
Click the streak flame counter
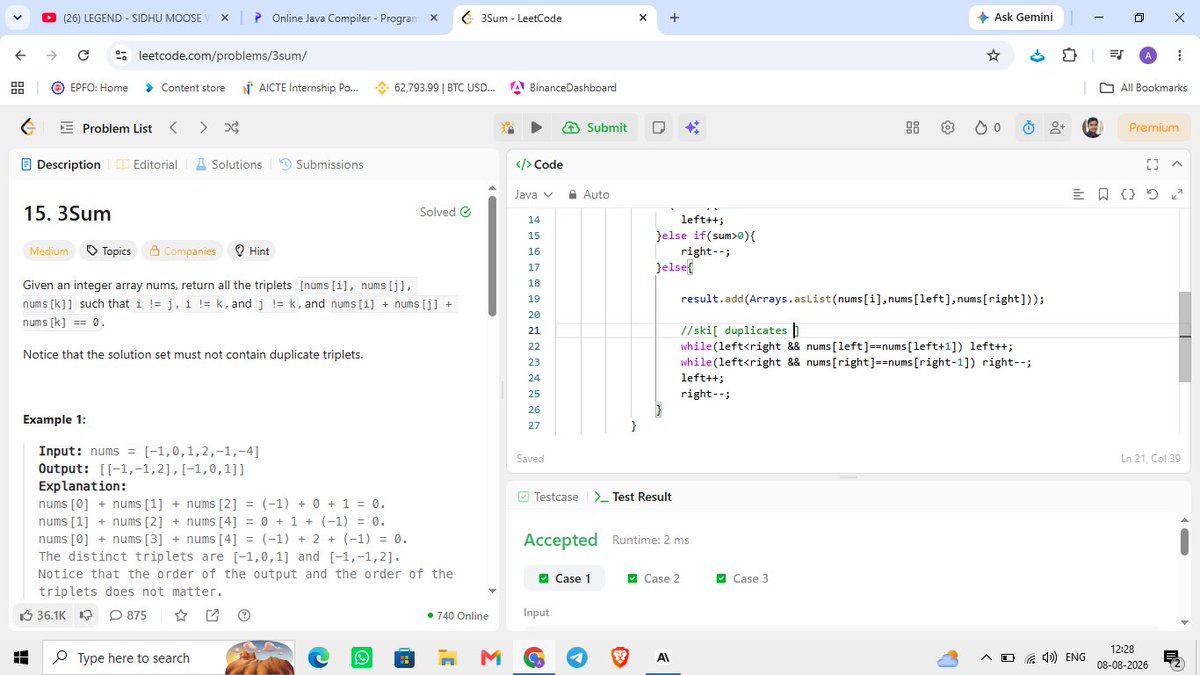[x=987, y=128]
